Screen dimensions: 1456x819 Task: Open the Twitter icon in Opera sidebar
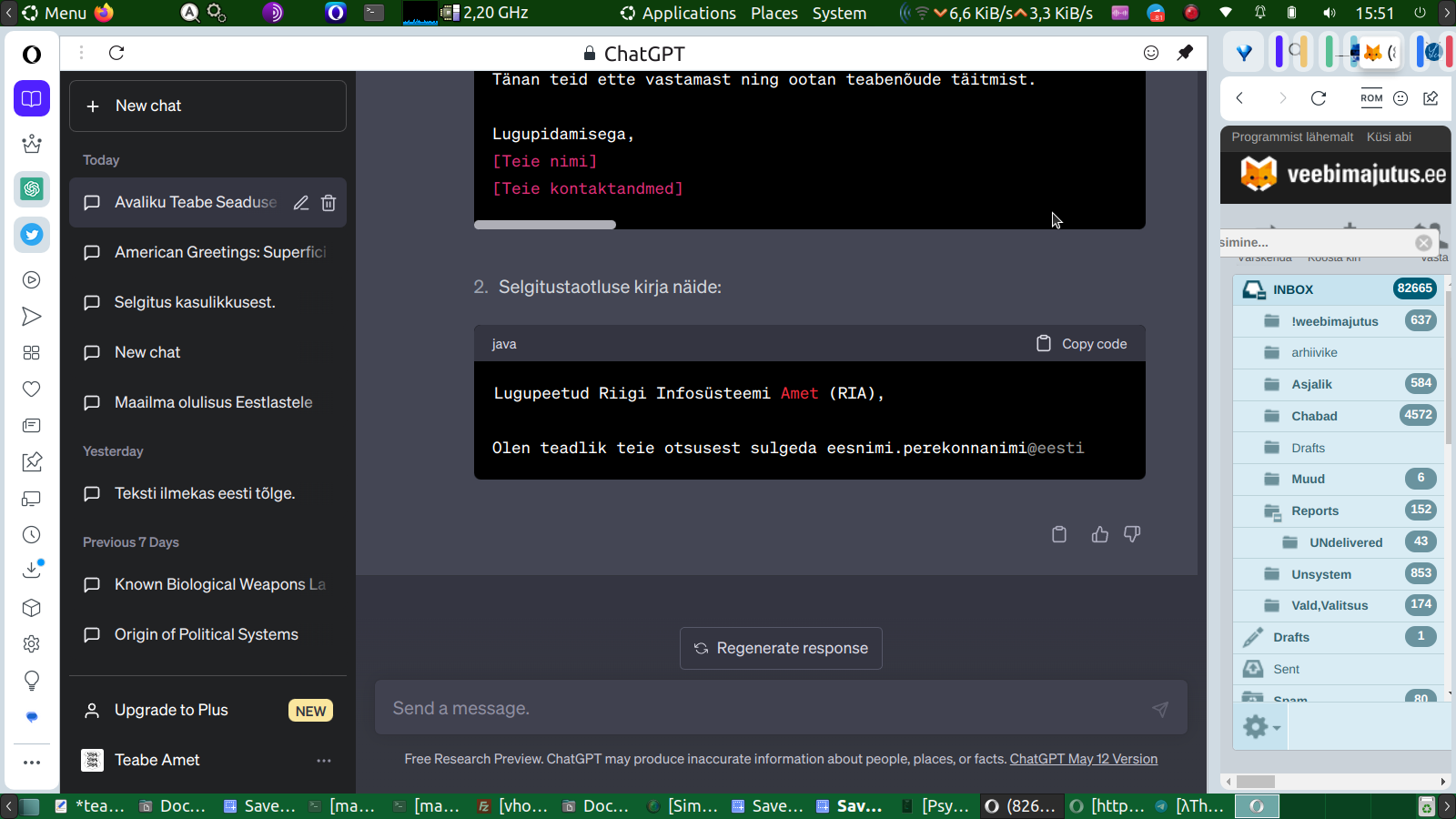pos(32,235)
